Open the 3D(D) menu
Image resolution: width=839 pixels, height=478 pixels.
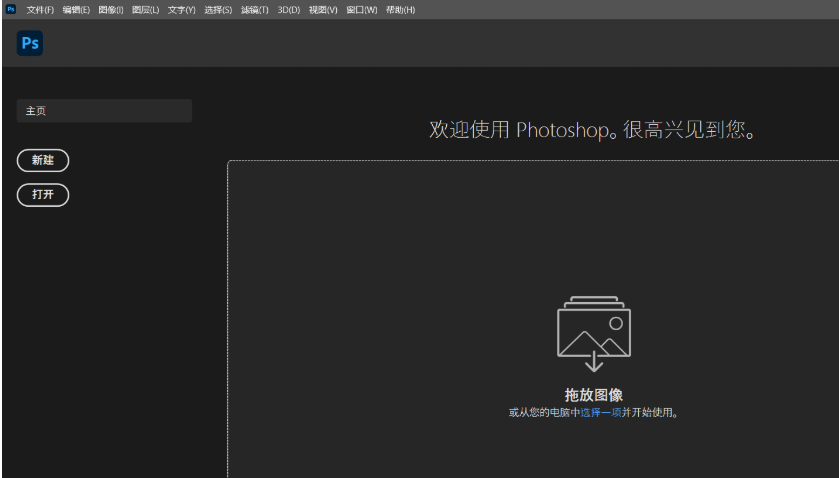pos(288,10)
